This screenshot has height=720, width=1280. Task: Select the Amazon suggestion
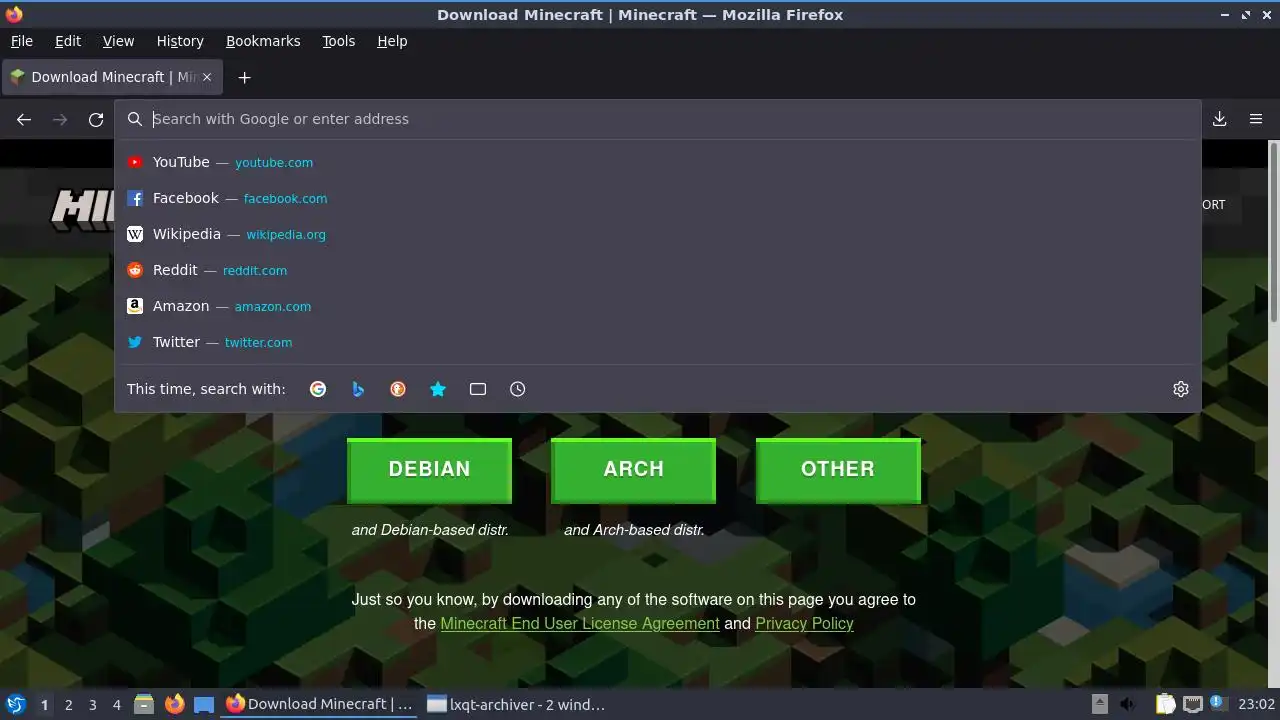658,306
